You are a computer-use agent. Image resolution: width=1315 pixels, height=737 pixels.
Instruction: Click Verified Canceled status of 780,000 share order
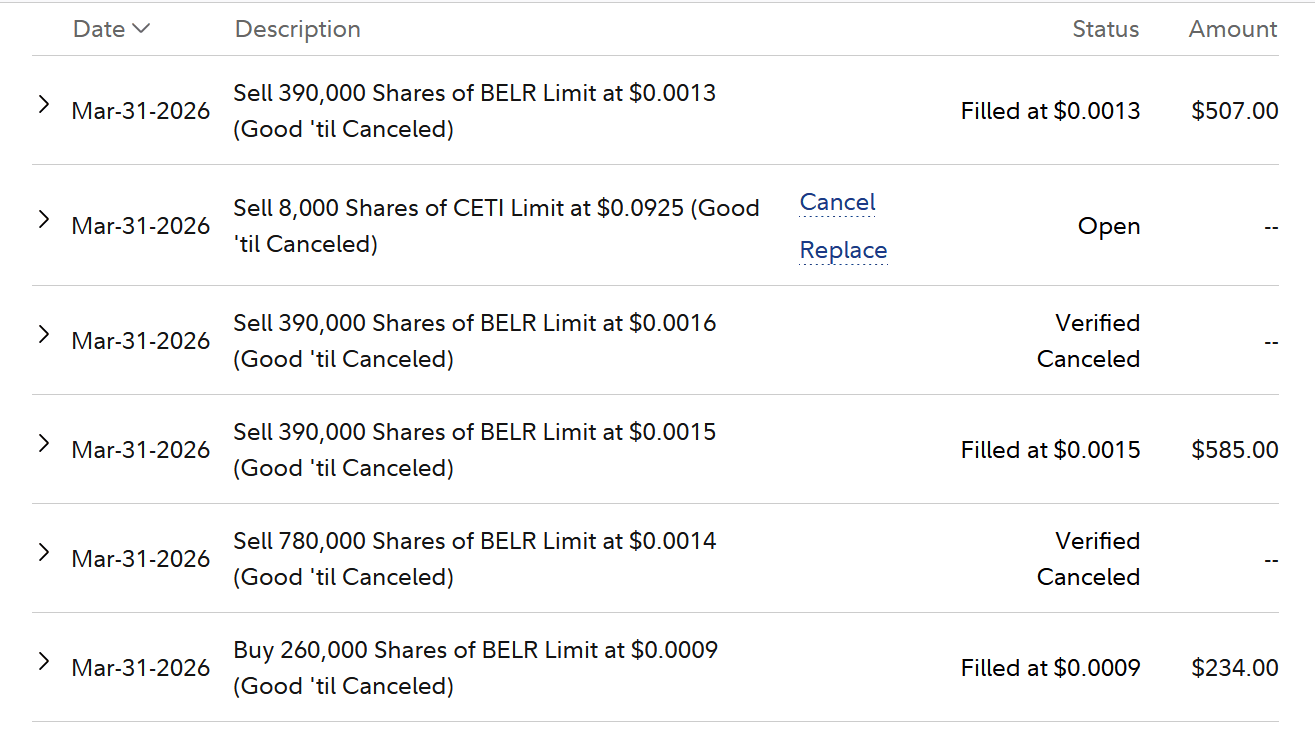[x=1088, y=559]
